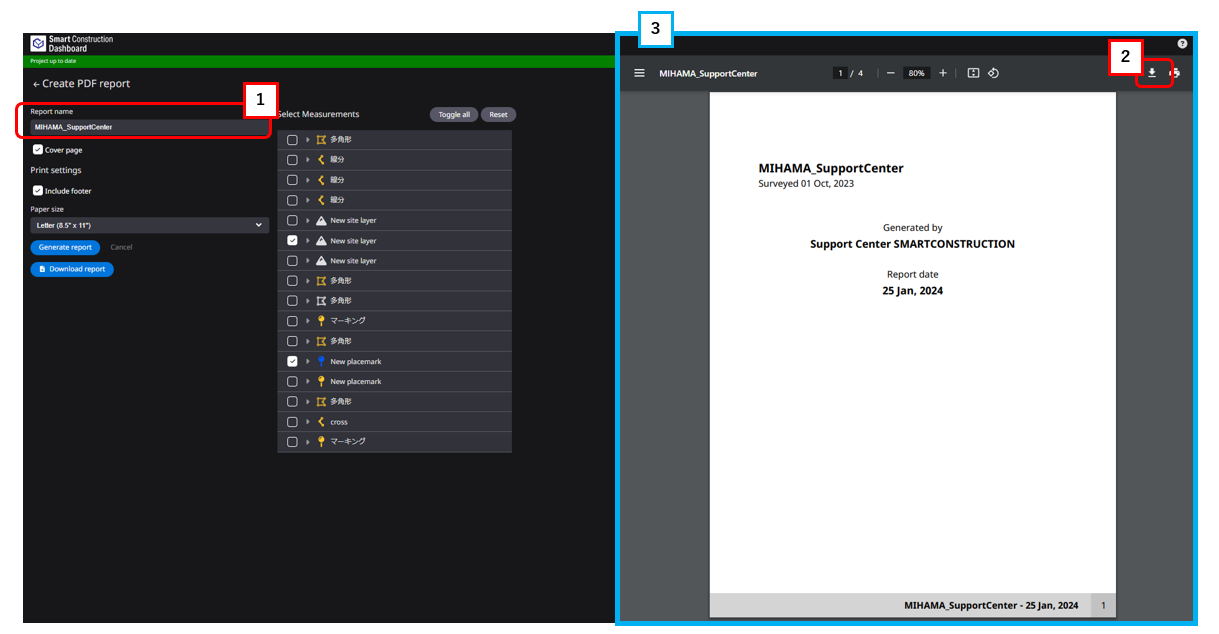Click Toggle all measurements button
This screenshot has height=634, width=1219.
pyautogui.click(x=453, y=115)
